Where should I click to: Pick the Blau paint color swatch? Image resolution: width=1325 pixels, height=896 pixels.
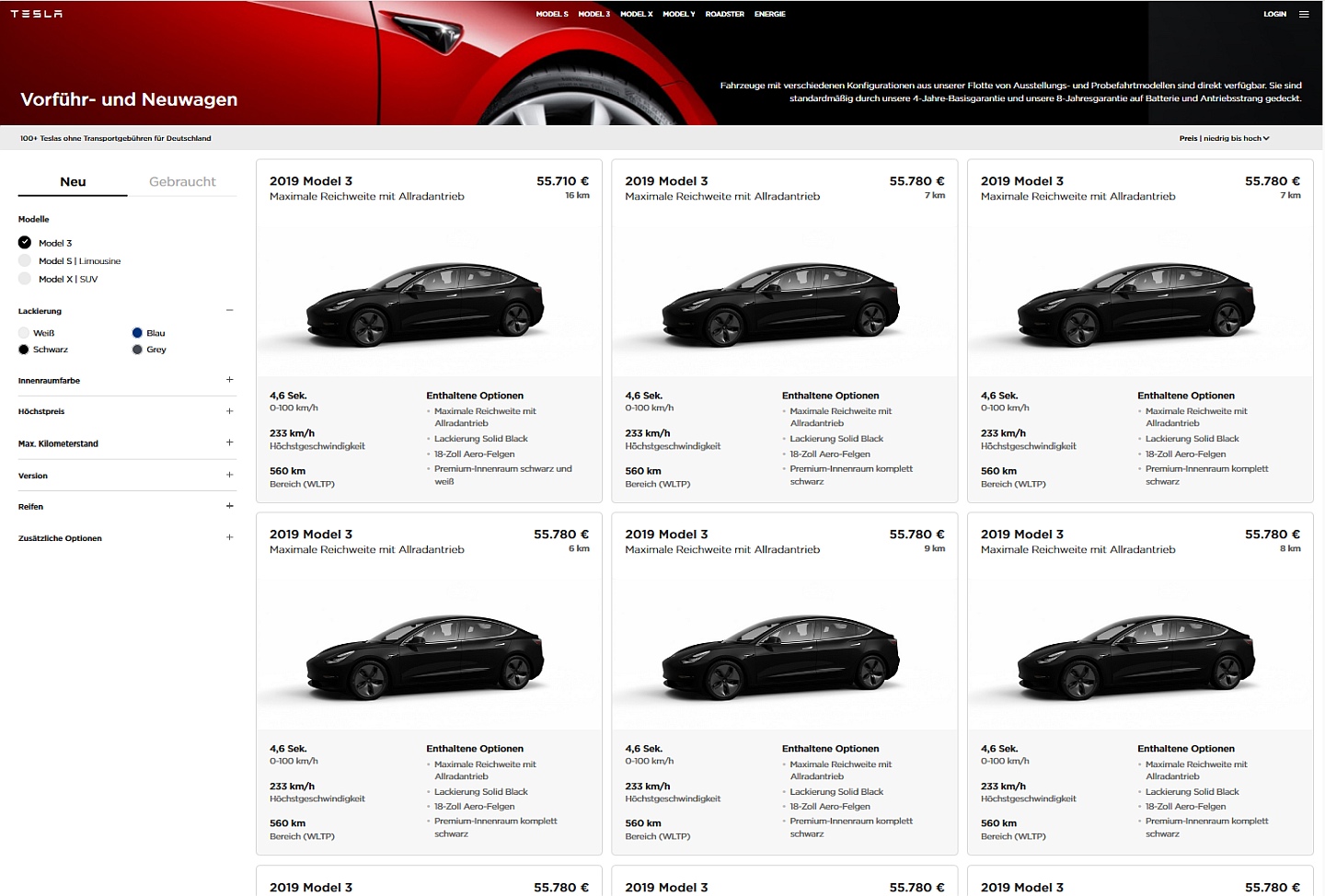click(137, 333)
